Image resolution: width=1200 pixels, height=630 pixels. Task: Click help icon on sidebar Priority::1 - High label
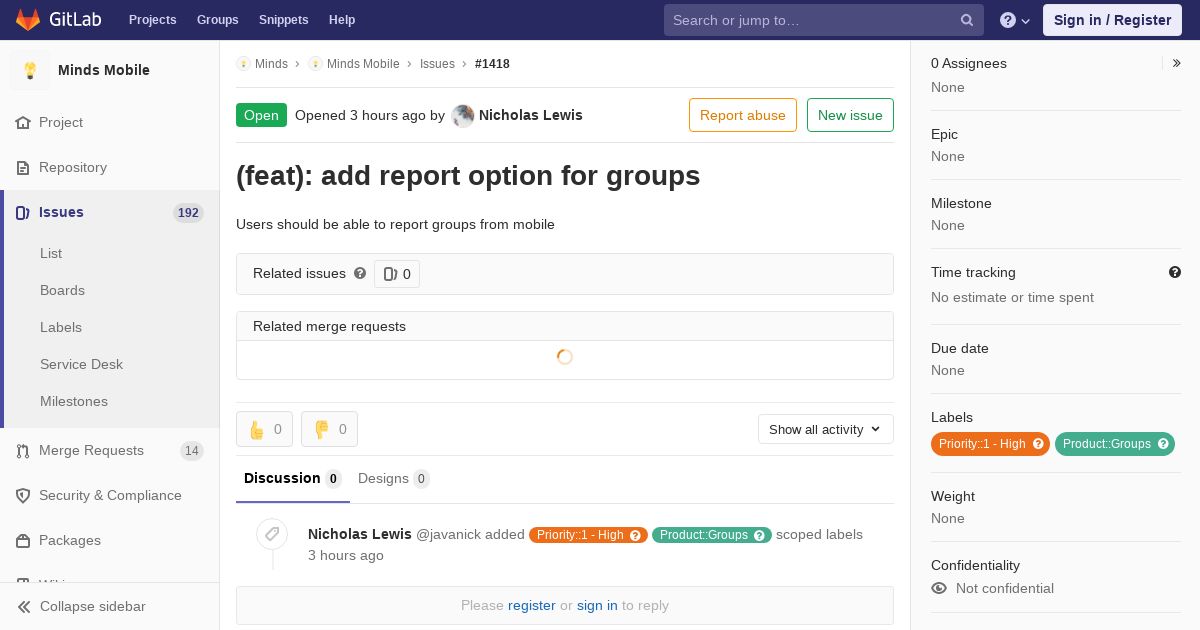coord(1038,444)
